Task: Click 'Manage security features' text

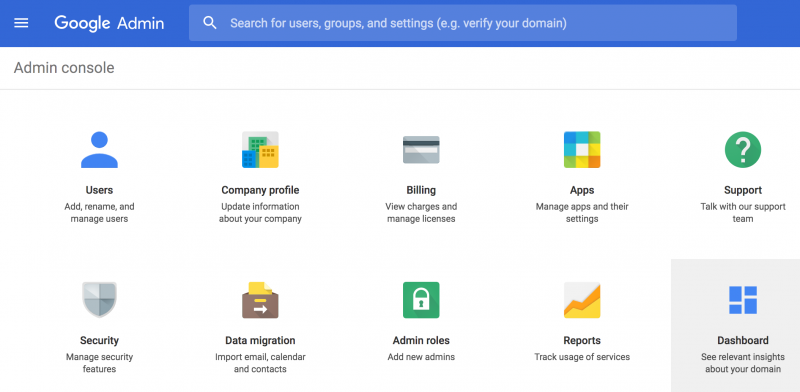Action: tap(99, 363)
